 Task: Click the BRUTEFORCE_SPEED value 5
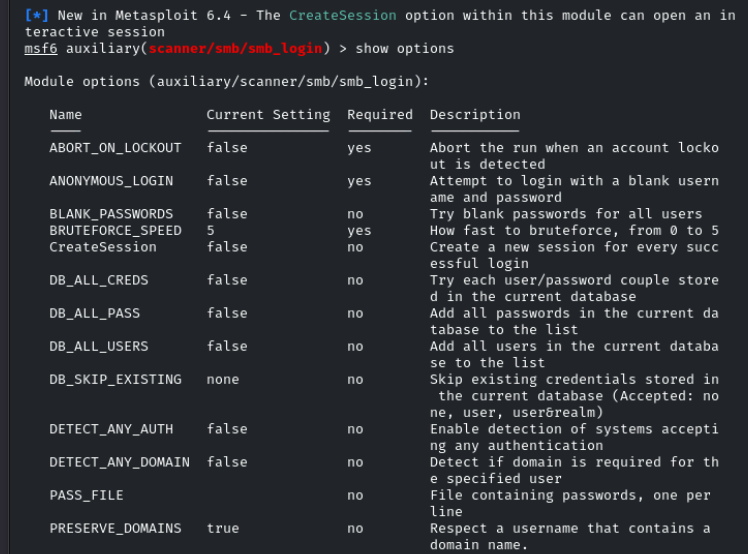(210, 230)
